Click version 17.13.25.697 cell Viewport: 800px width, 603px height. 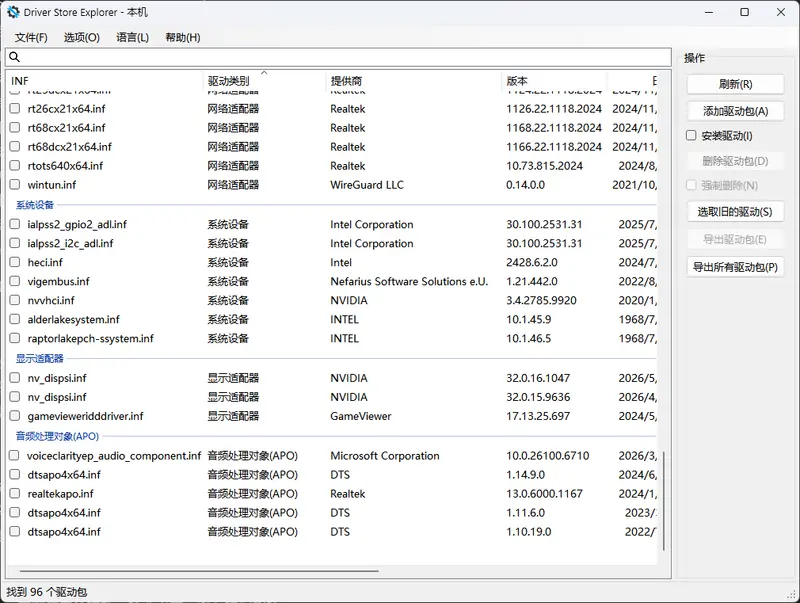click(x=538, y=416)
